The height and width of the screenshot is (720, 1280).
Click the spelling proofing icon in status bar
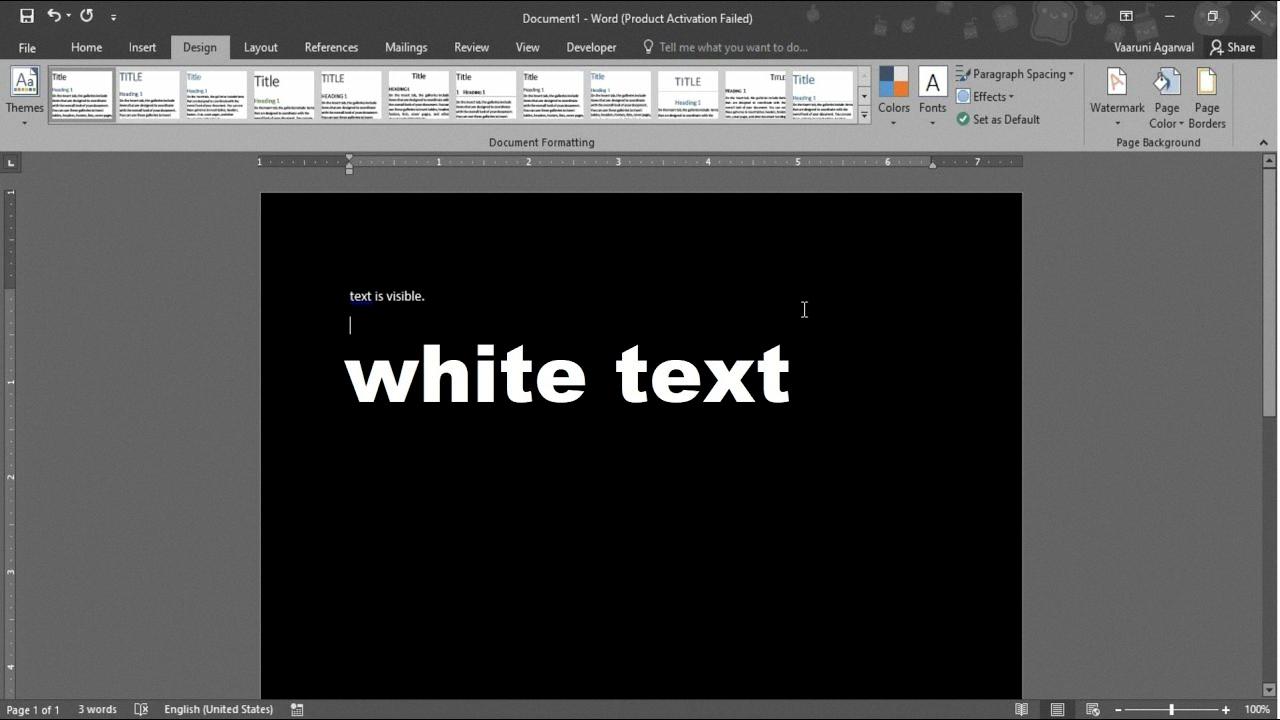click(141, 709)
